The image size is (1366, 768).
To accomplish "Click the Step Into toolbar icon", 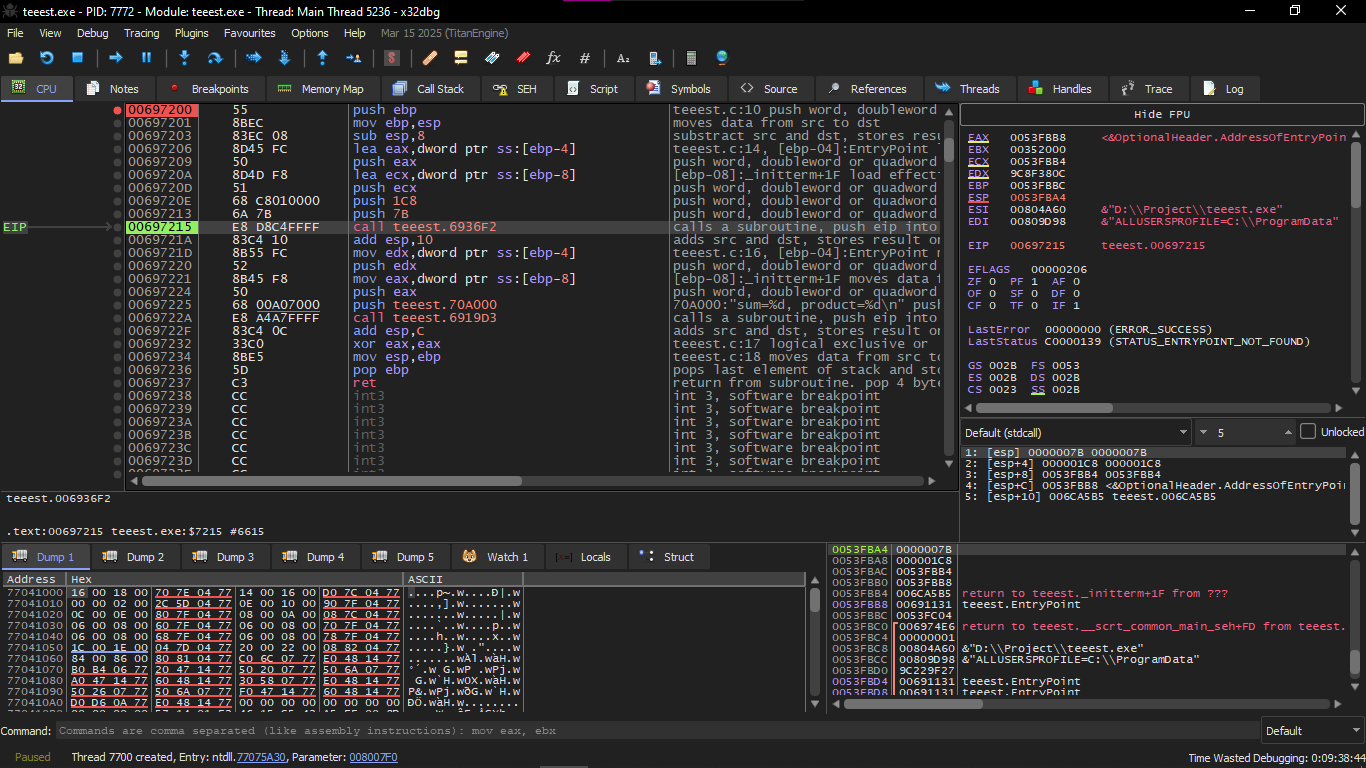I will tap(184, 58).
